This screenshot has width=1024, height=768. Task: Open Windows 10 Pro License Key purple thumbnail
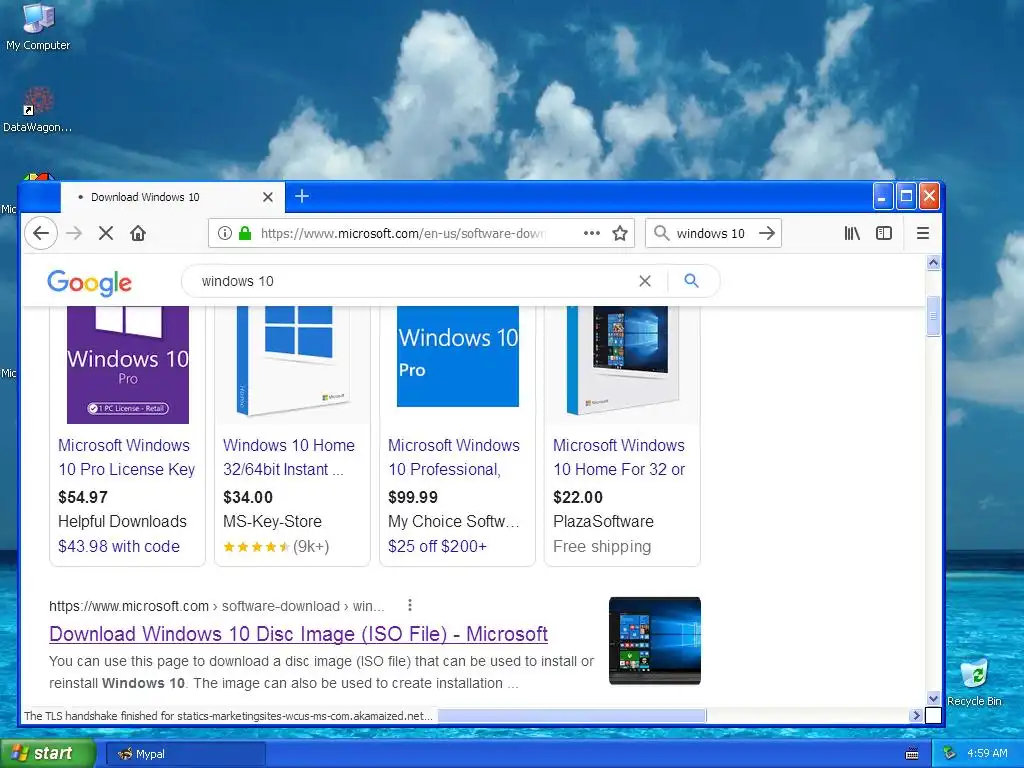click(128, 364)
